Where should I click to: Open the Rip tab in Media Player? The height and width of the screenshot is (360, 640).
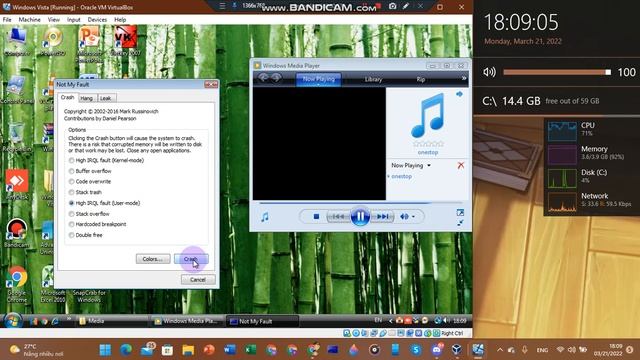[x=421, y=79]
